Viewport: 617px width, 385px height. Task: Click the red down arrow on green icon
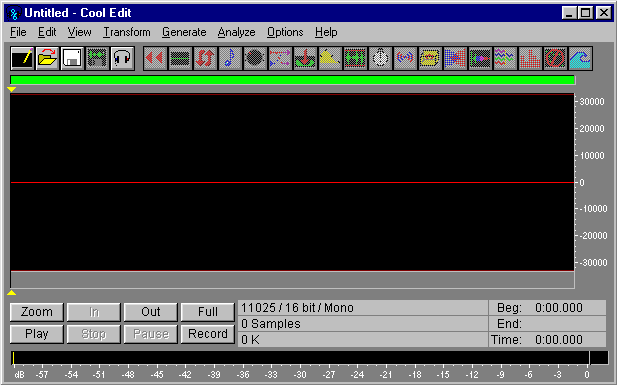click(x=305, y=59)
